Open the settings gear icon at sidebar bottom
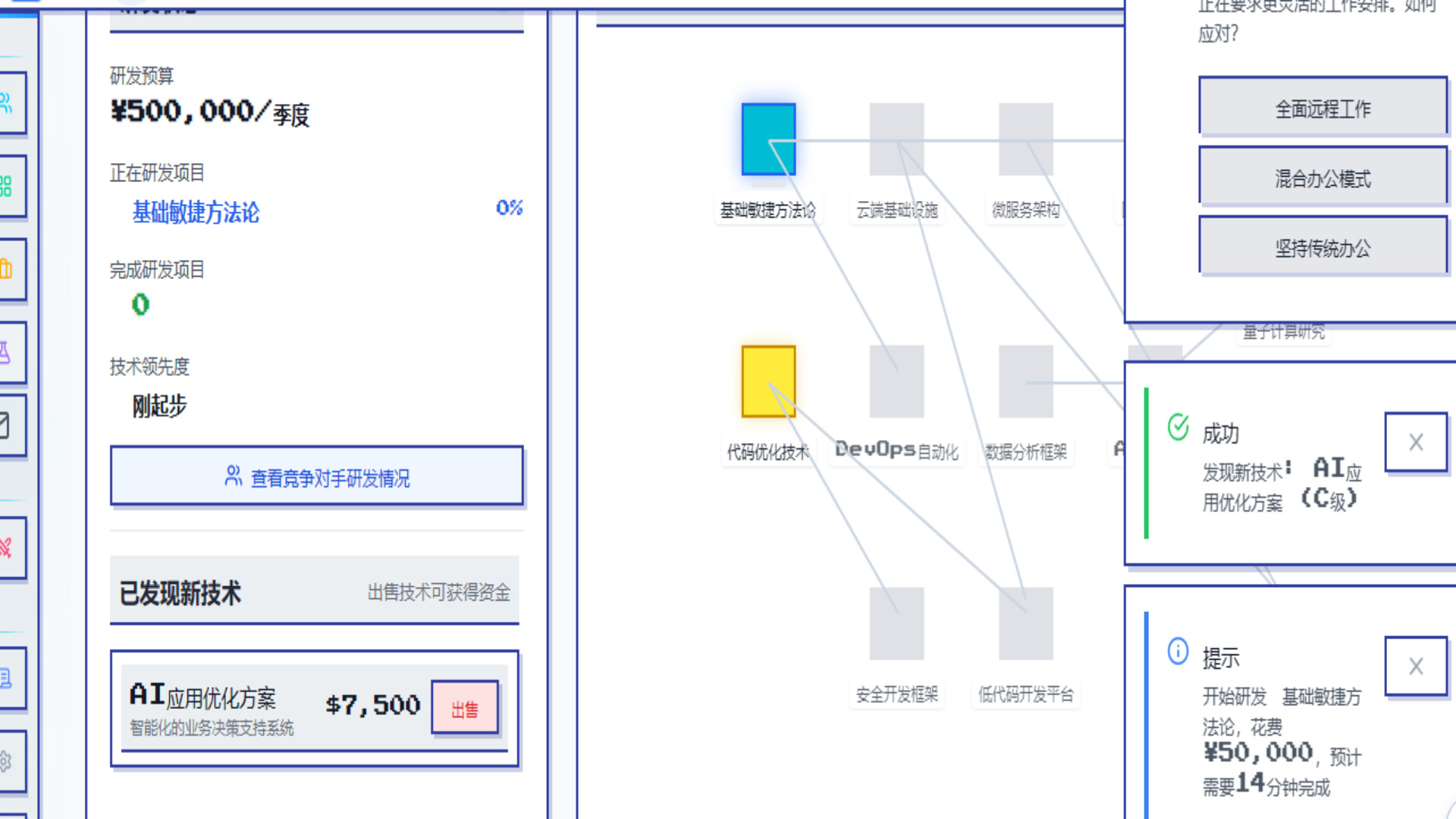The image size is (1456, 819). coord(8,761)
